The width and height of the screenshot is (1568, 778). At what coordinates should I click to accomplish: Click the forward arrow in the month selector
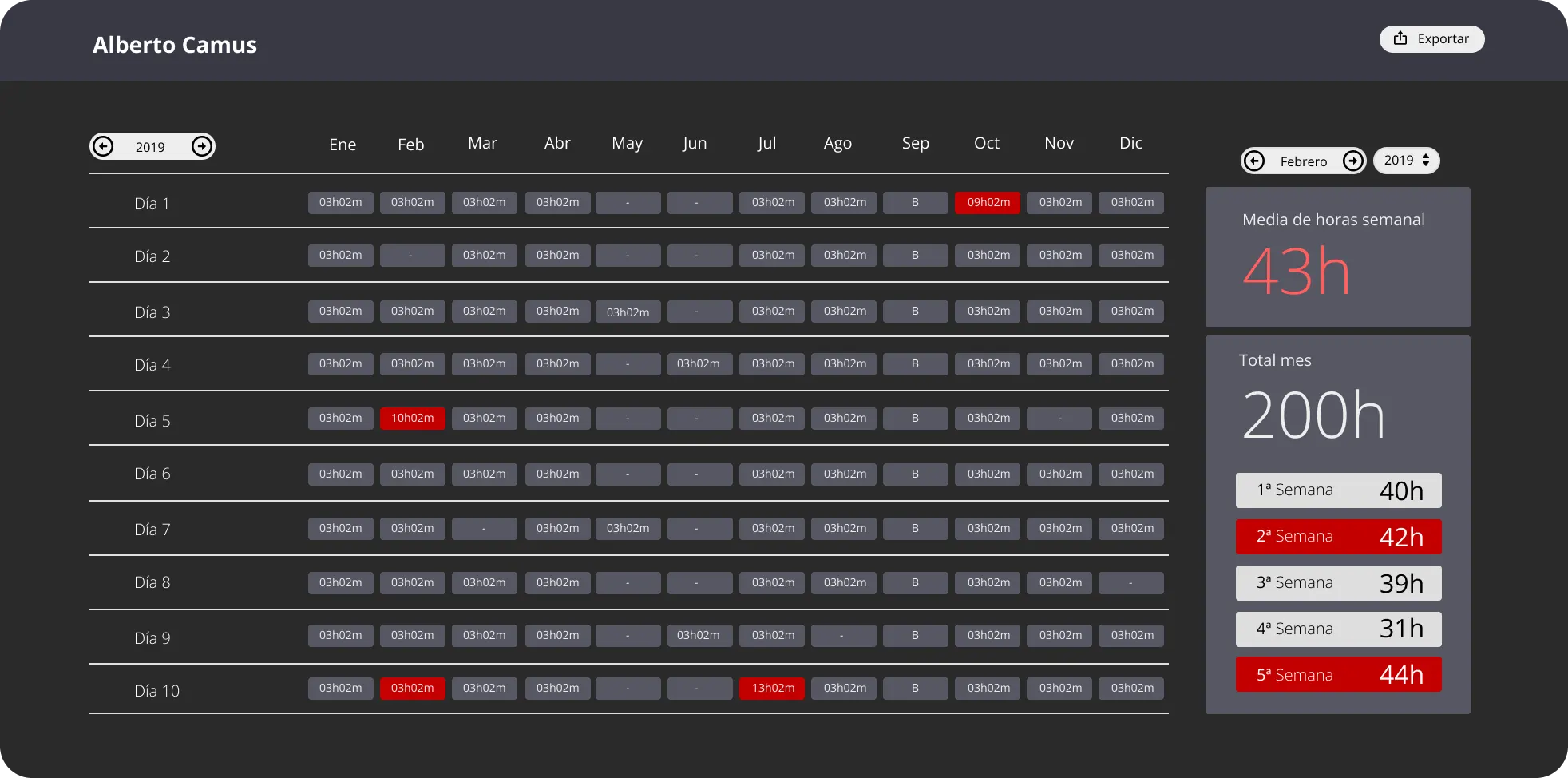1354,161
